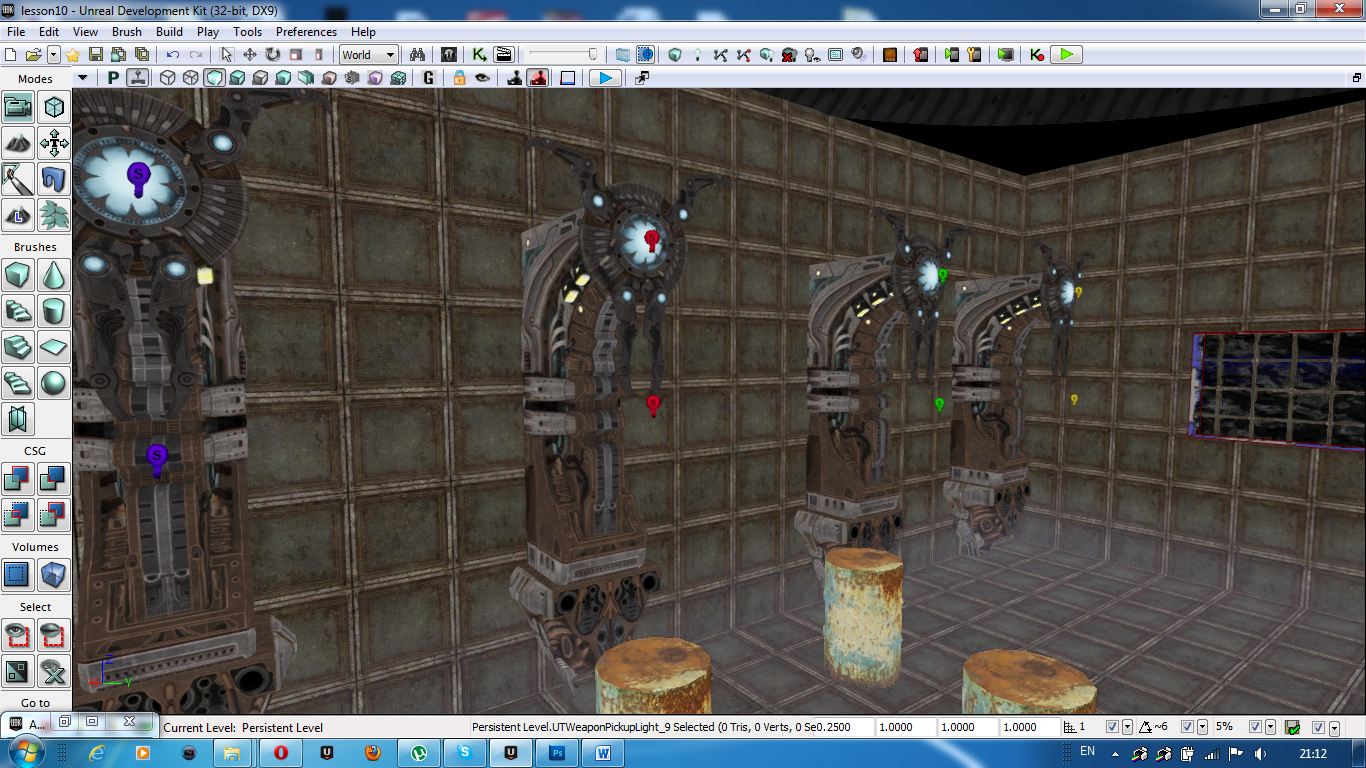Image resolution: width=1366 pixels, height=768 pixels.
Task: Open scale grid percentage dropdown
Action: [x=1270, y=727]
